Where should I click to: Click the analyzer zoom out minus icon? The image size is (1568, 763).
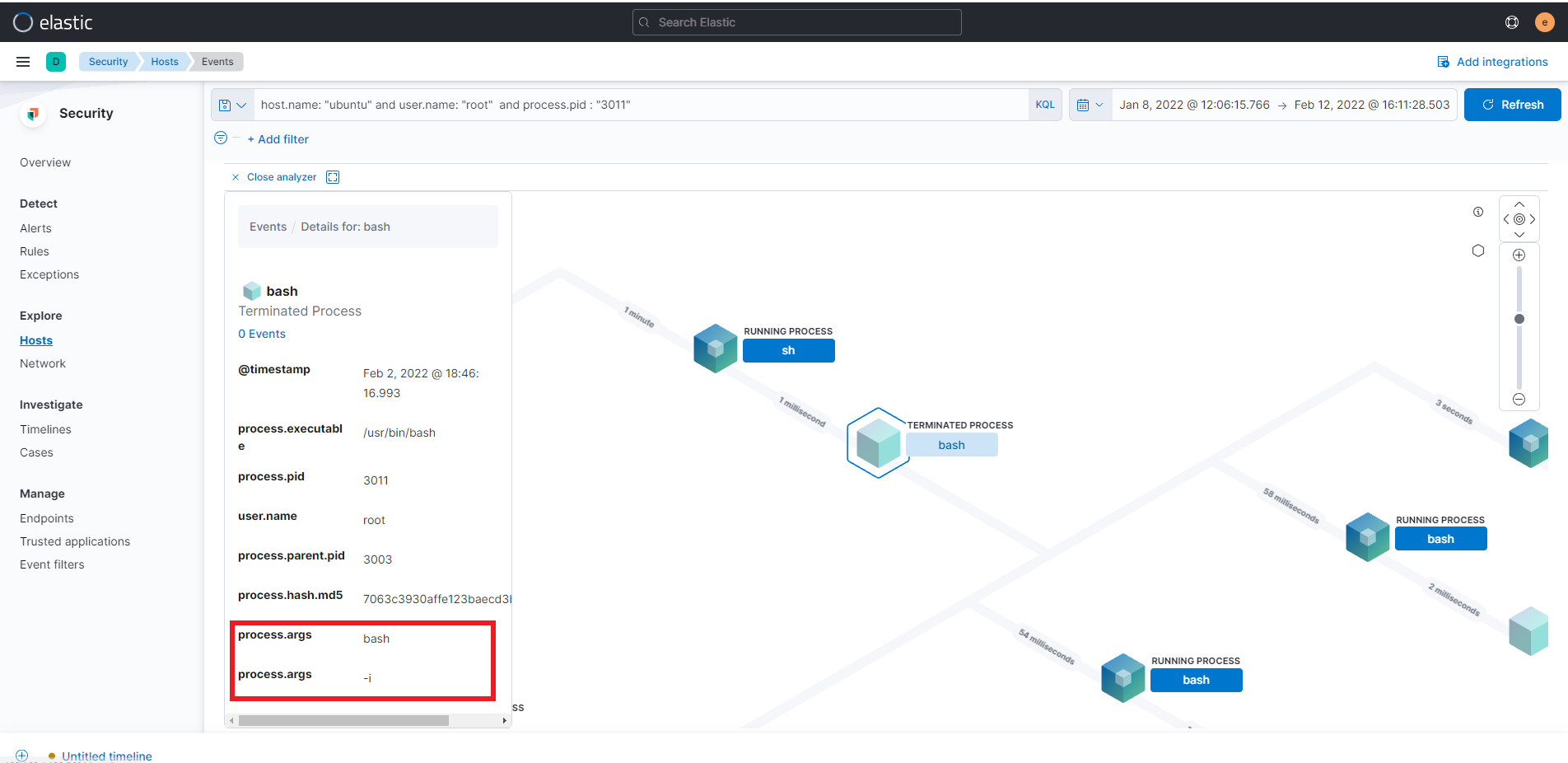1519,400
